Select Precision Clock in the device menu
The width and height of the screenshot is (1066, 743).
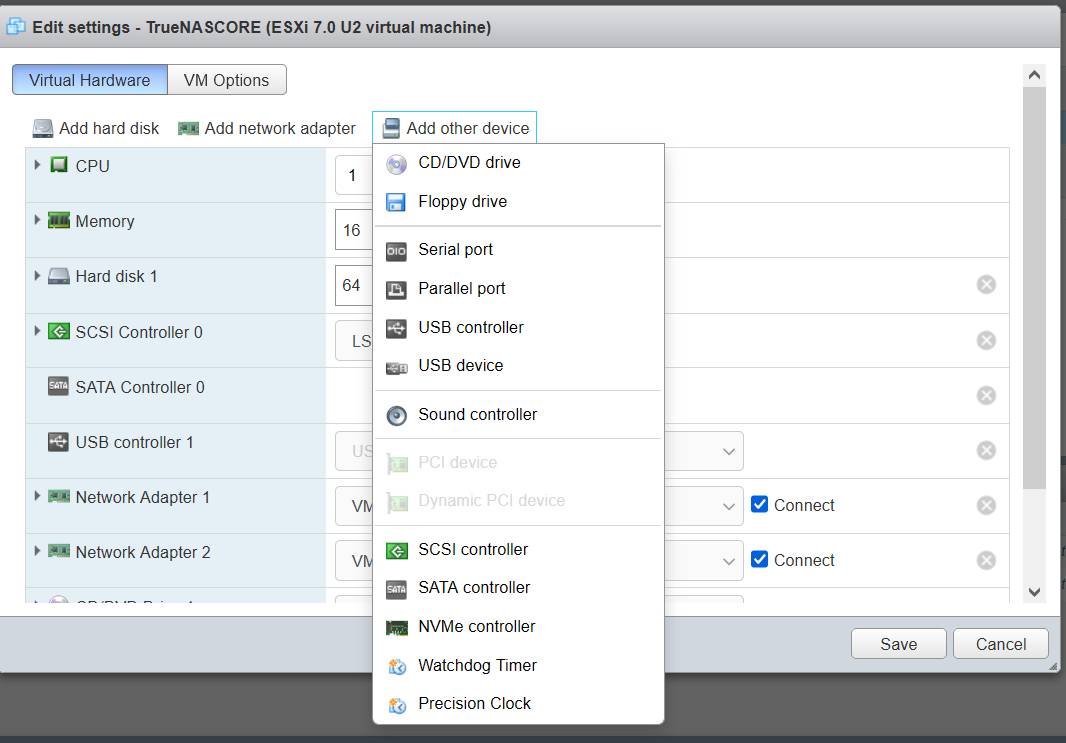tap(518, 704)
